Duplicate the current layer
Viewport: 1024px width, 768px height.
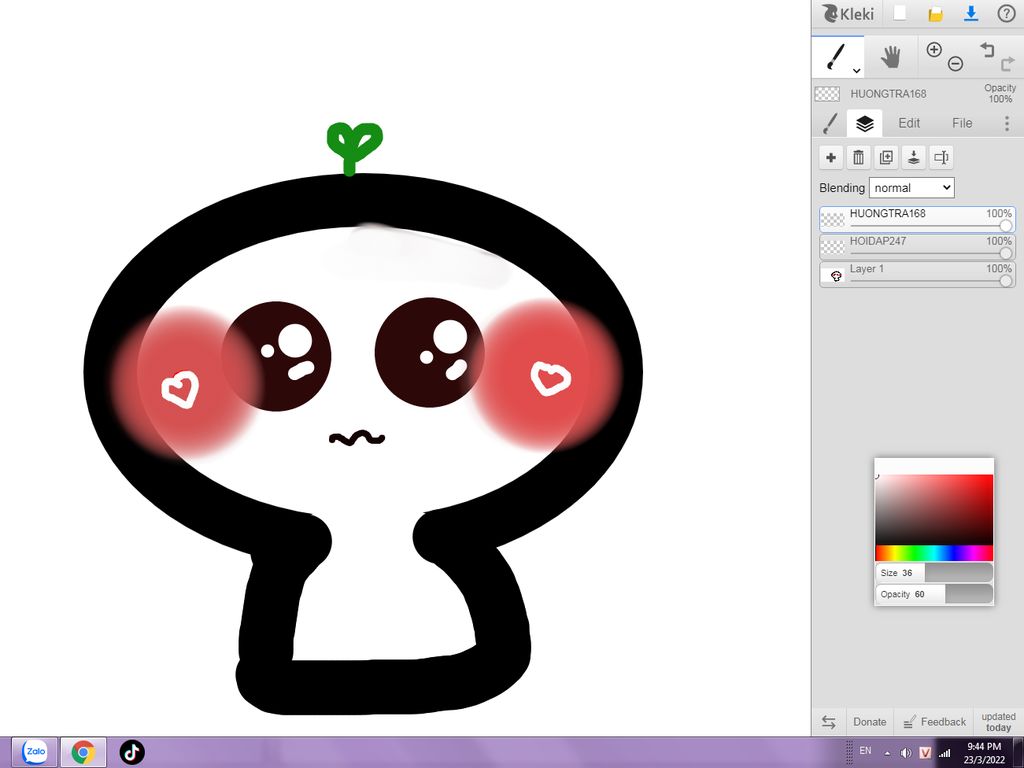886,157
